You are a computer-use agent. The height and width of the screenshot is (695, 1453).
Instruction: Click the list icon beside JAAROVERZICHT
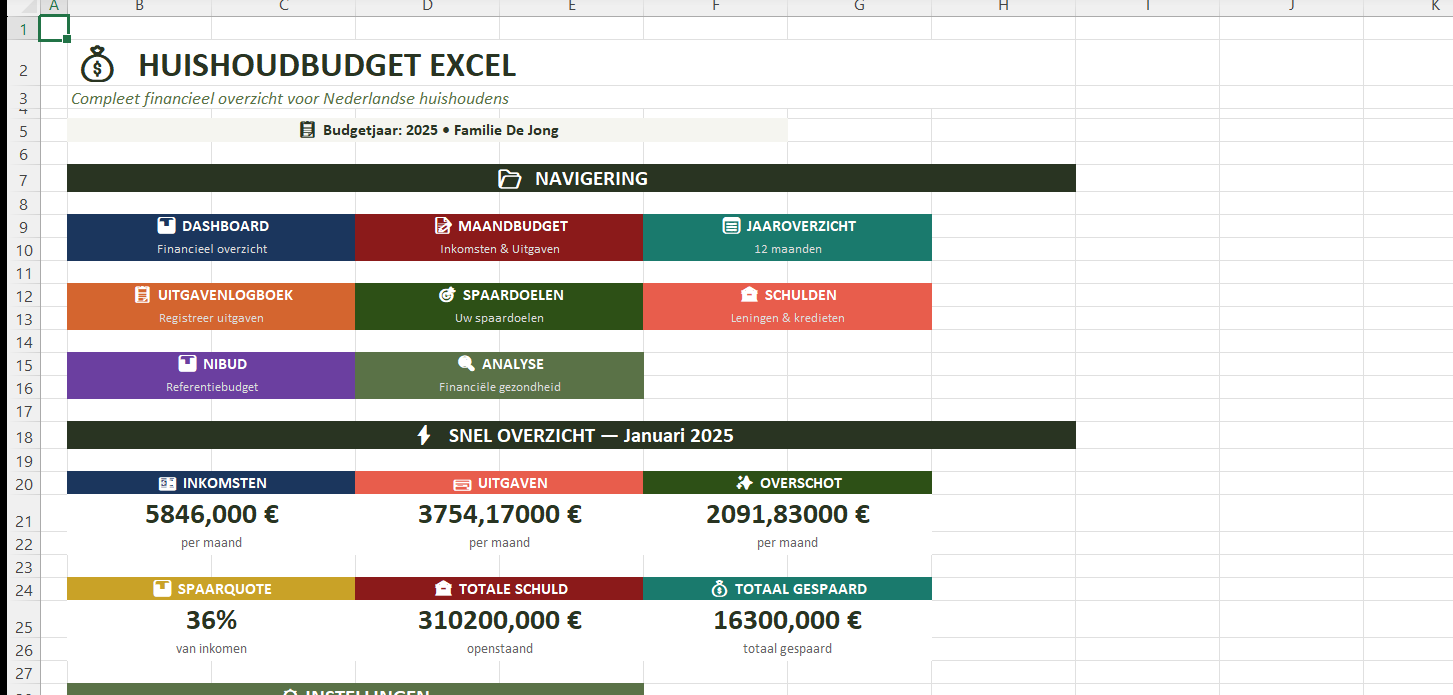731,226
